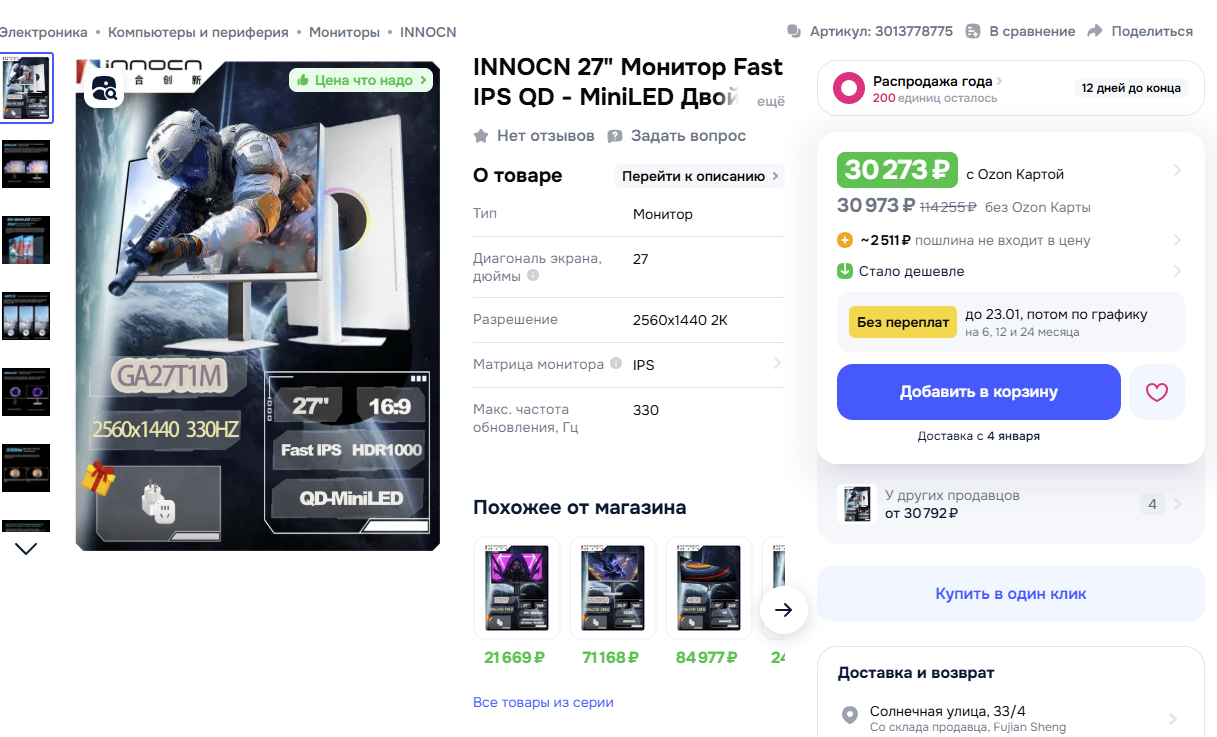Open the 21 669 ₽ similar monitor
This screenshot has height=737, width=1217.
pyautogui.click(x=516, y=588)
